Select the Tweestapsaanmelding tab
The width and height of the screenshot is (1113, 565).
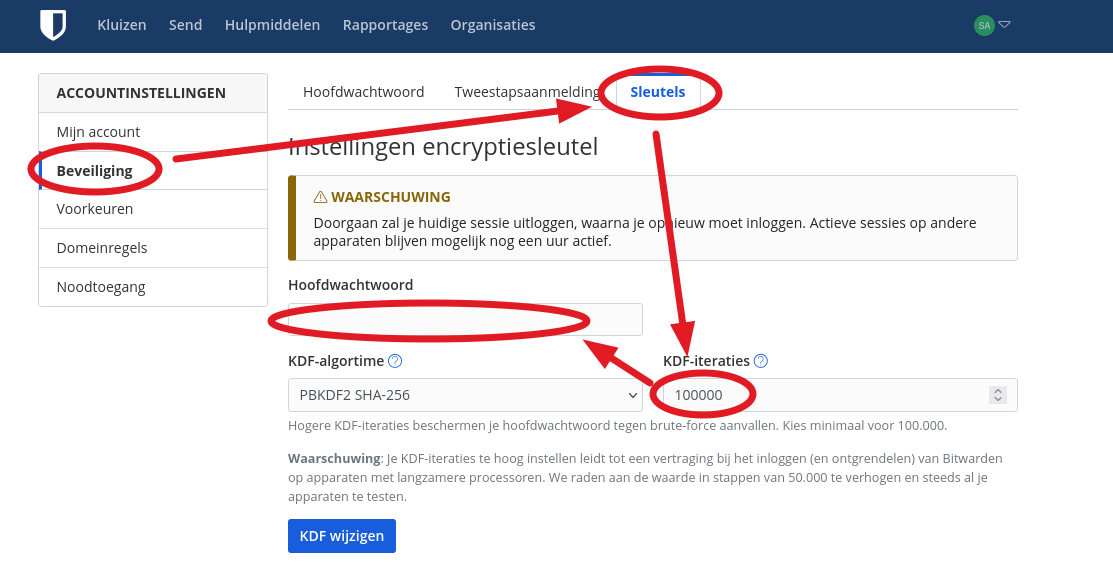tap(527, 92)
